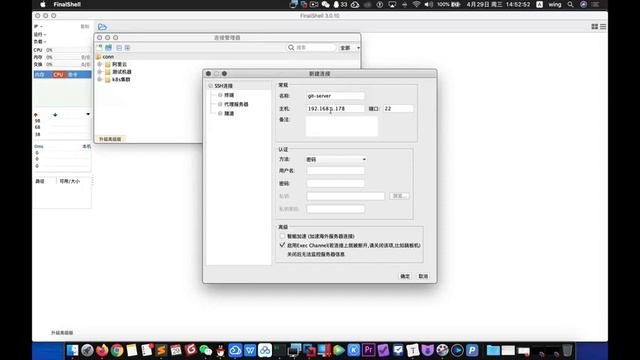The width and height of the screenshot is (640, 360).
Task: Click the list view icon at top right
Action: pos(603,27)
